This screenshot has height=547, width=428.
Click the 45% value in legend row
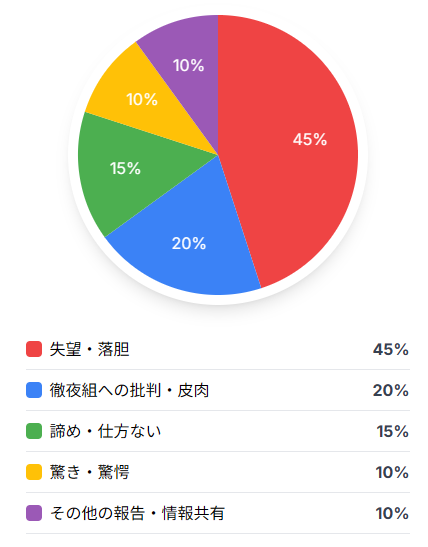(391, 349)
